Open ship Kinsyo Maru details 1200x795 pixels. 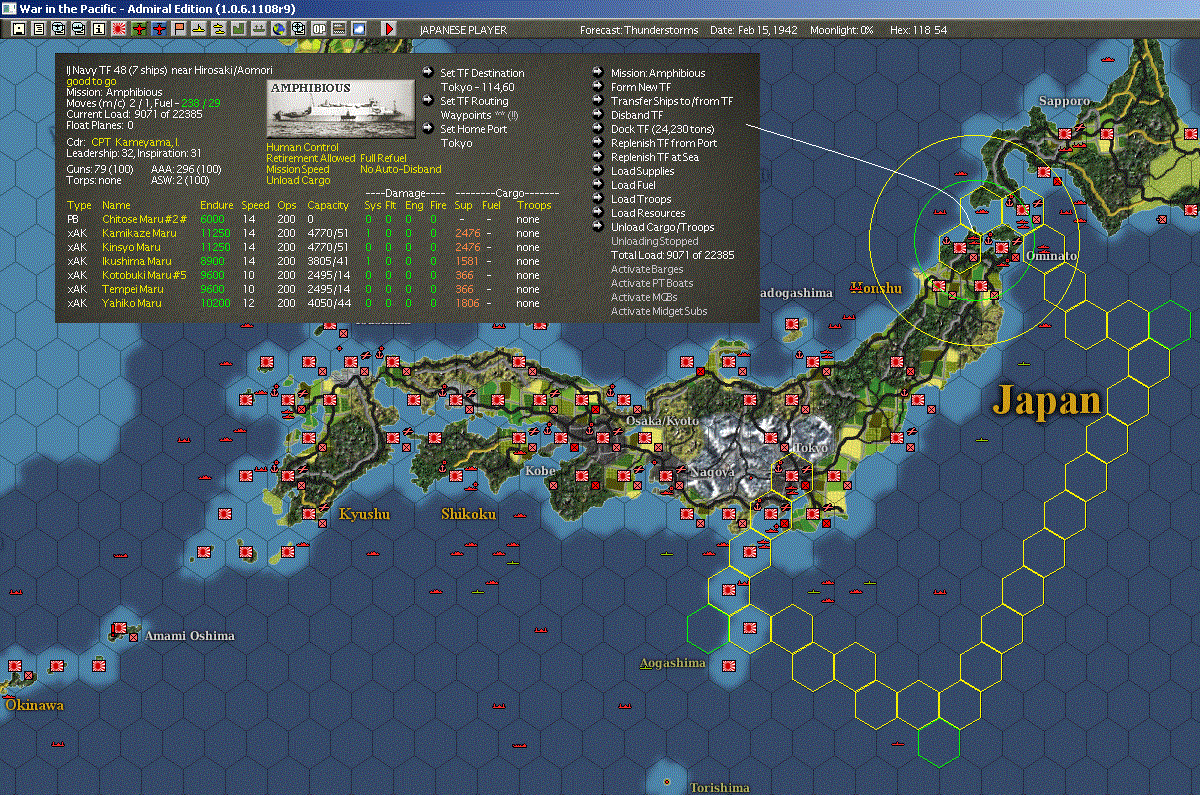pos(131,247)
